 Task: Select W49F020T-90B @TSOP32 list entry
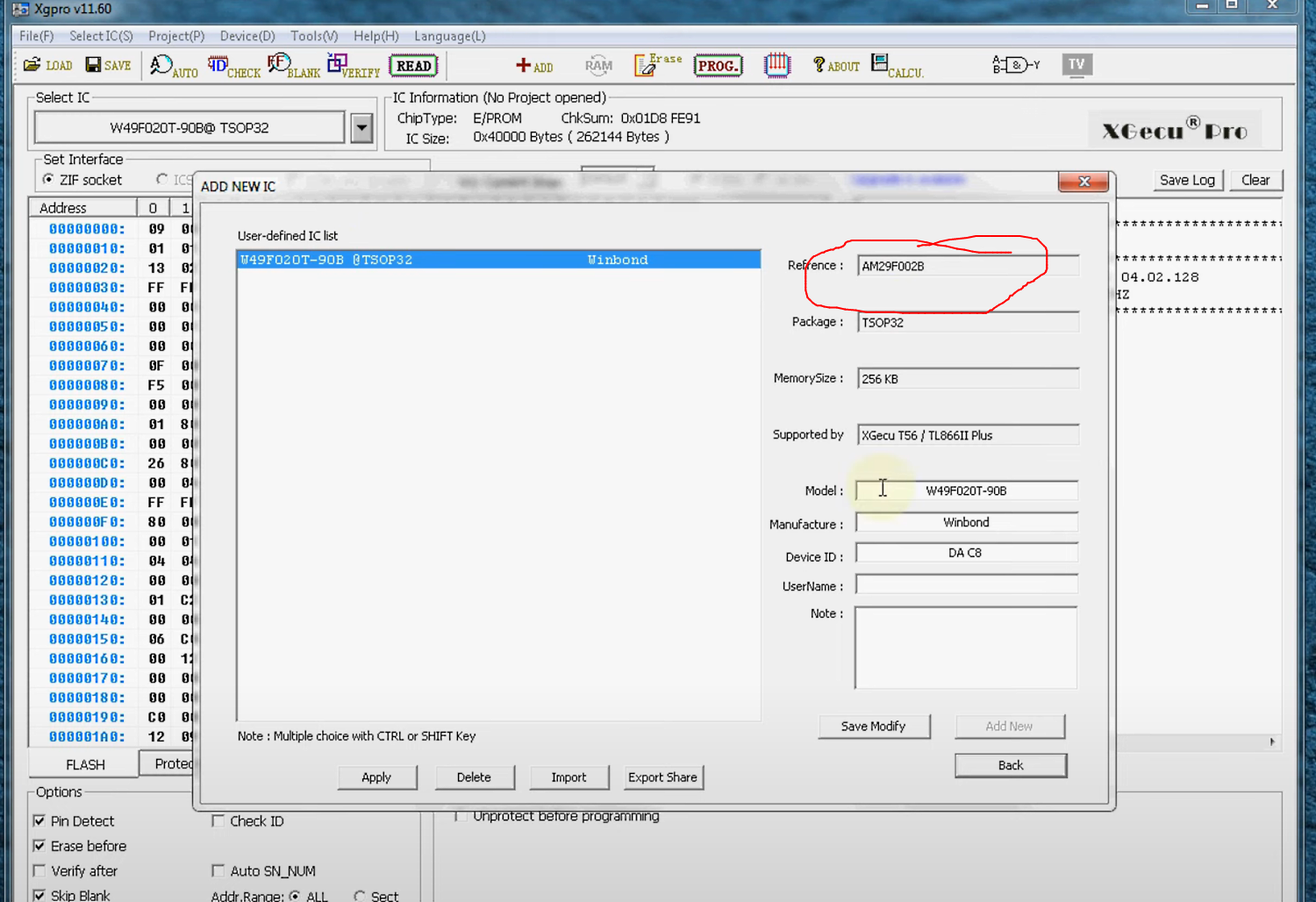498,260
